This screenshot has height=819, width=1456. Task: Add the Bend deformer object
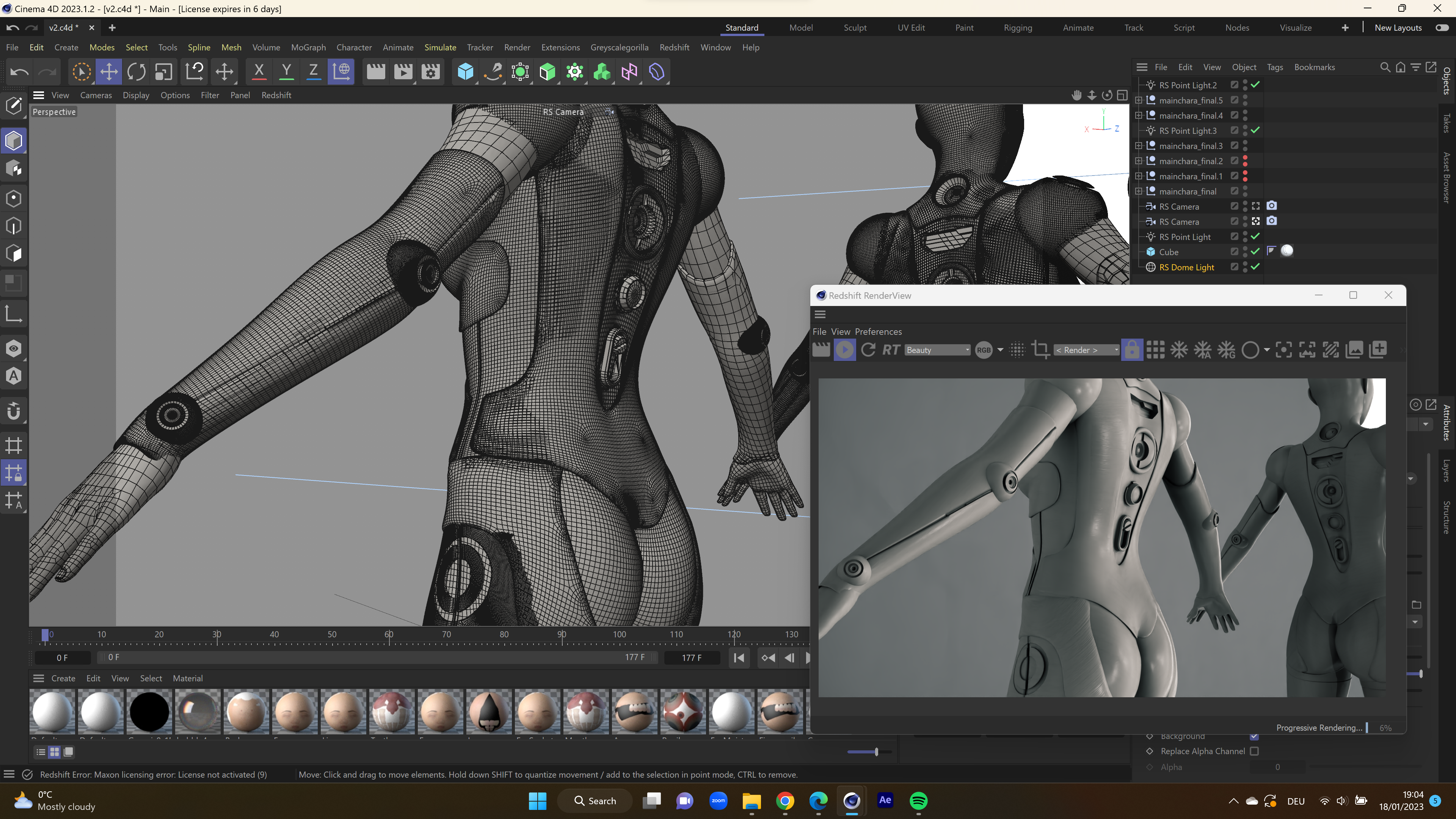(657, 72)
